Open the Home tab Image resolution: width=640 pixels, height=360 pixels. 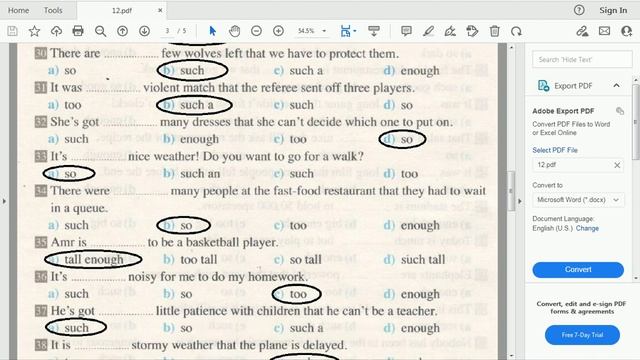point(18,10)
